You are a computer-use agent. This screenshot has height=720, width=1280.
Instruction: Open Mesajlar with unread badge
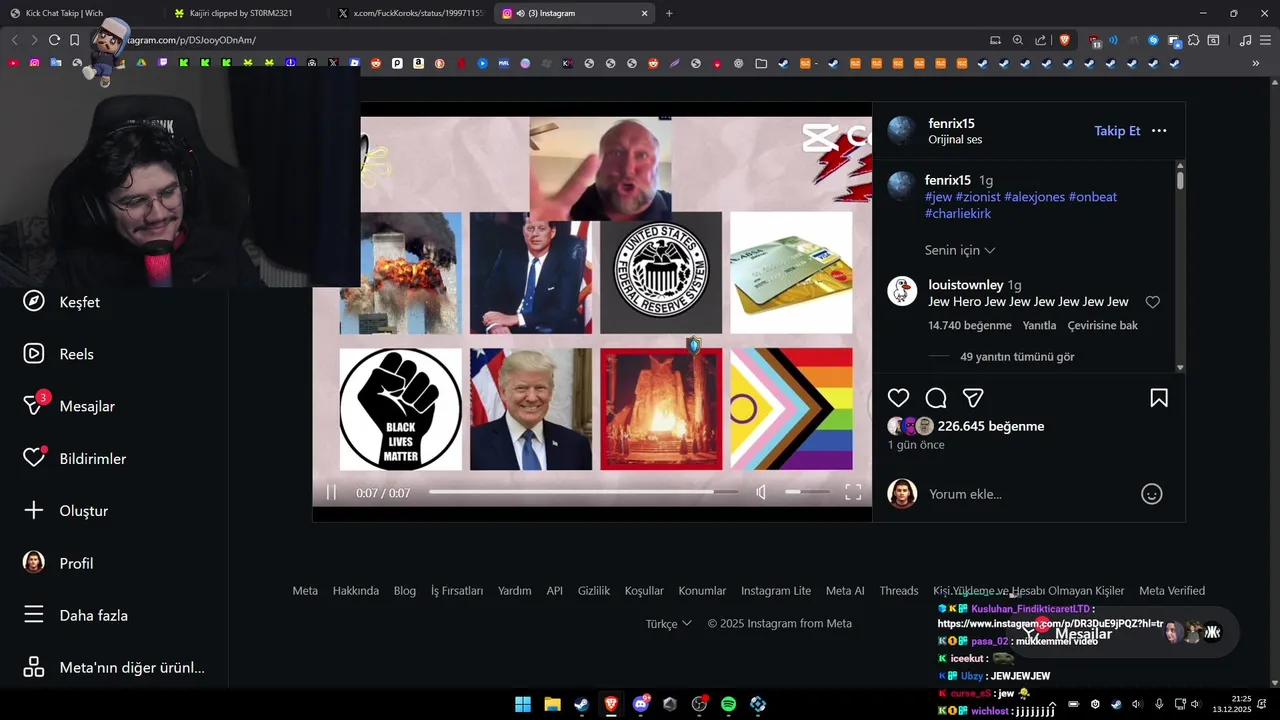click(69, 406)
